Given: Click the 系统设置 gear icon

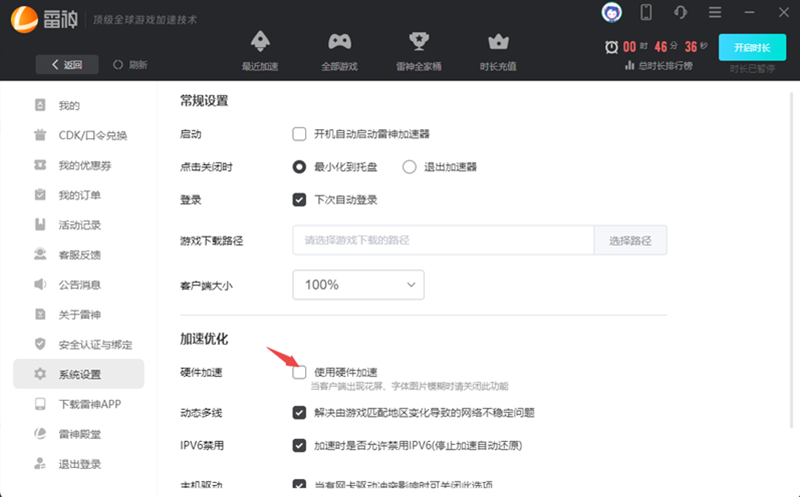Looking at the screenshot, I should pyautogui.click(x=40, y=374).
